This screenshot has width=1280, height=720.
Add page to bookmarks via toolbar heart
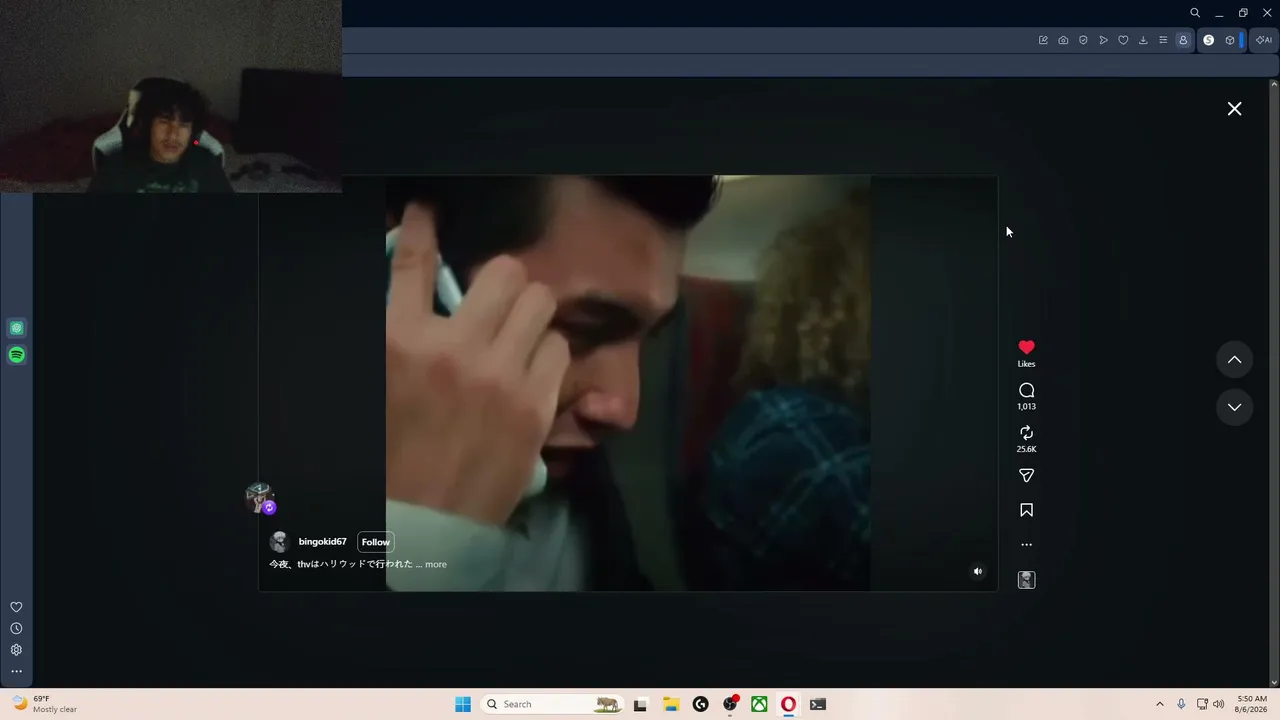pos(1123,40)
